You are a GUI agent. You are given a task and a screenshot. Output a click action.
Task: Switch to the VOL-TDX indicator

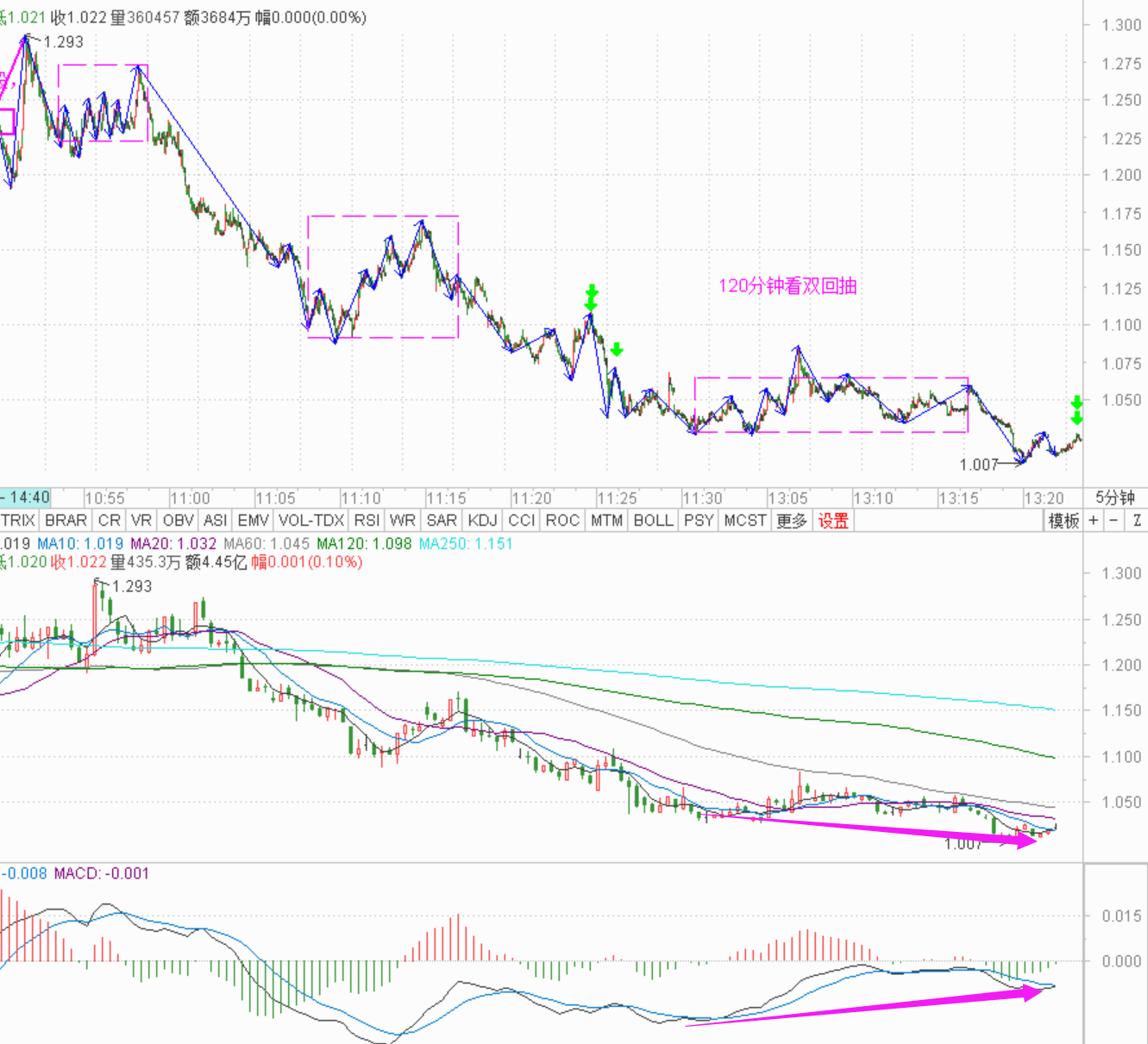311,521
